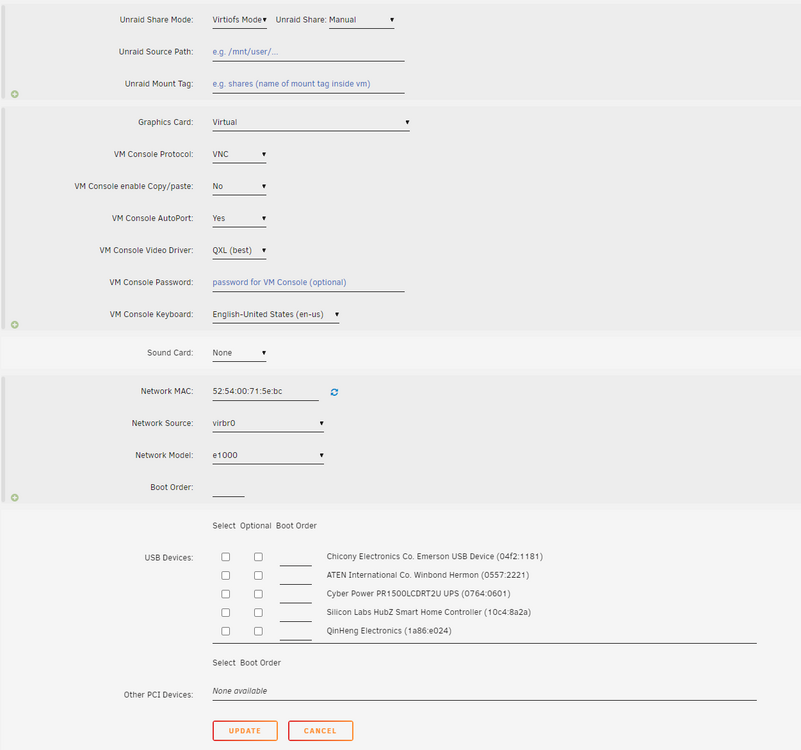Open the VM Console AutoPort dropdown
Image resolution: width=801 pixels, height=750 pixels.
click(240, 218)
